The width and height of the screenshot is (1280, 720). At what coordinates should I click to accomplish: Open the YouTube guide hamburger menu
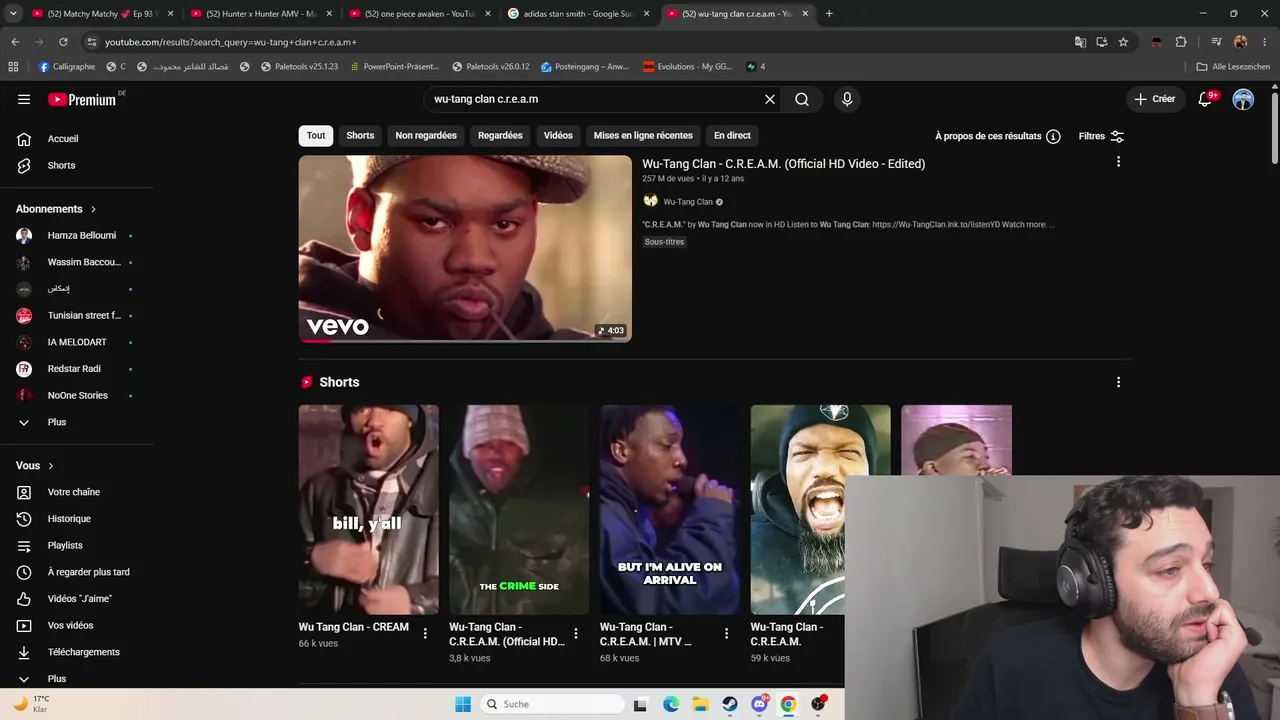click(24, 99)
